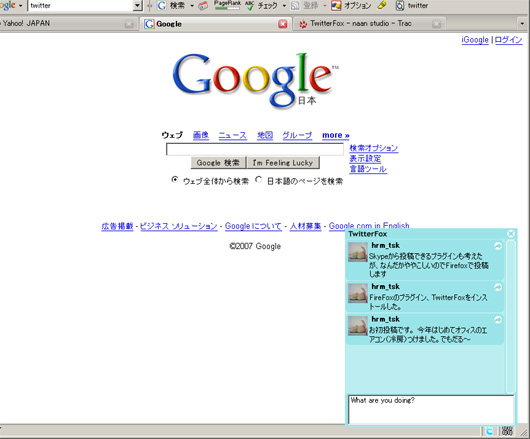This screenshot has width=530, height=439.
Task: Click the twitter word-find button in toolbar
Action: coord(412,5)
